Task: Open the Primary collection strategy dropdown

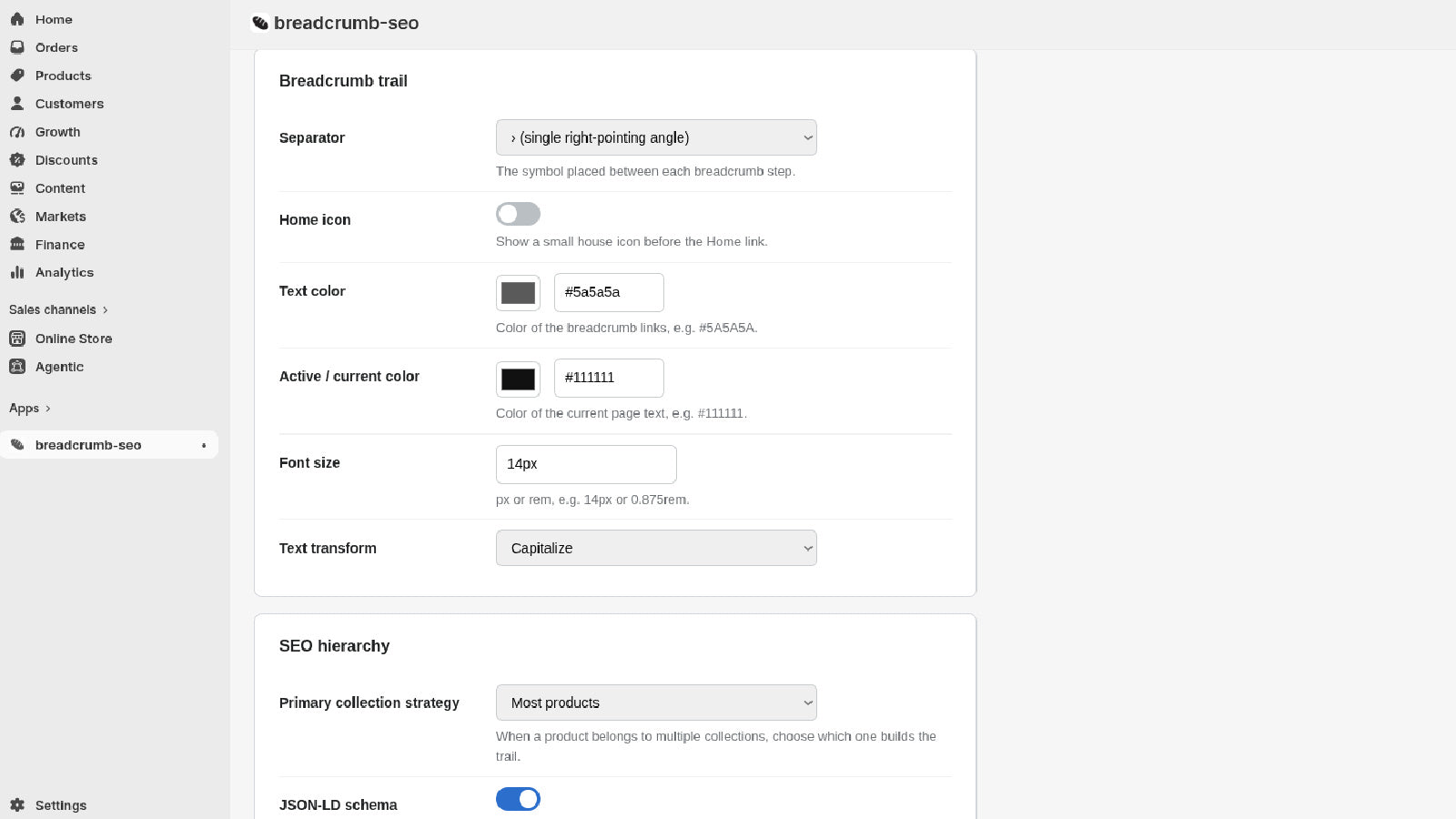Action: point(656,703)
